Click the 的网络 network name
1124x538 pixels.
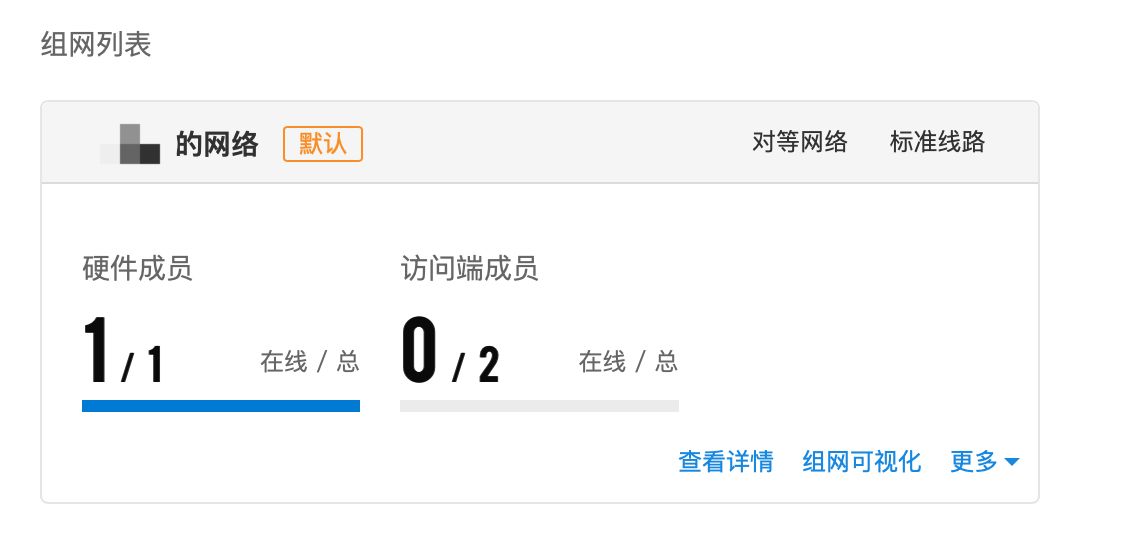[x=217, y=144]
